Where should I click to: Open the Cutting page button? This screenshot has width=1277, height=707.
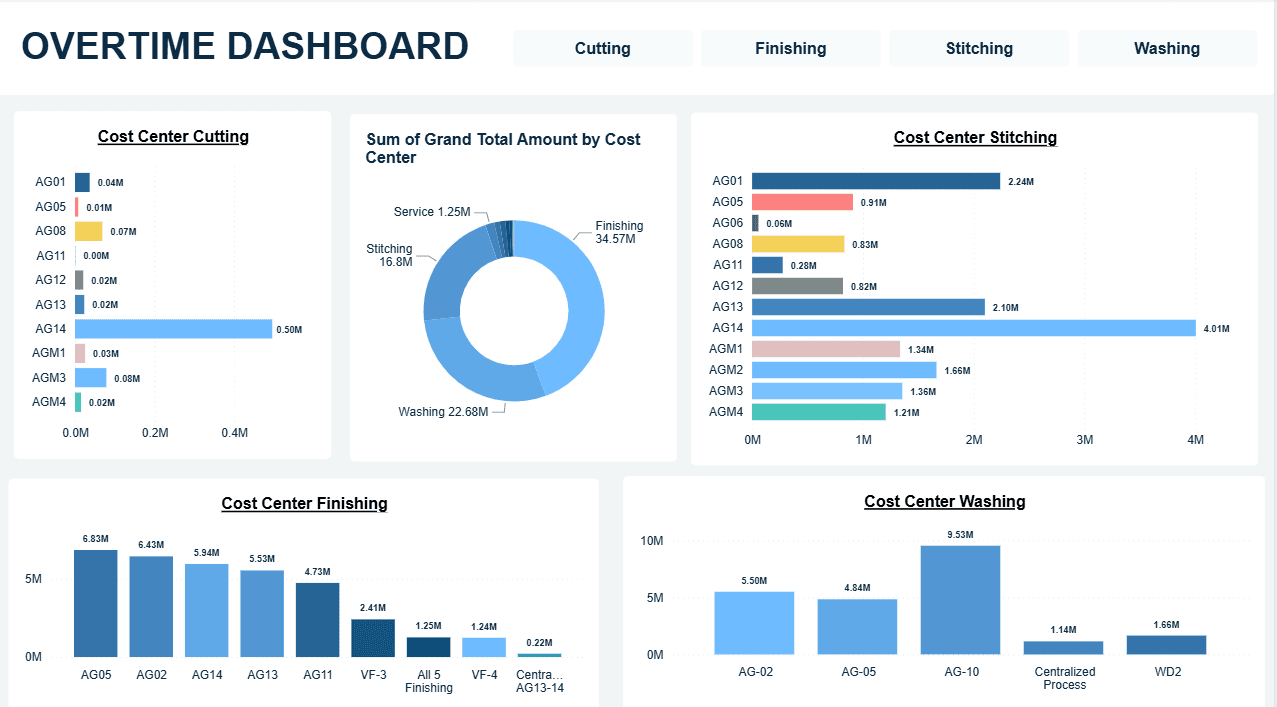pos(602,48)
